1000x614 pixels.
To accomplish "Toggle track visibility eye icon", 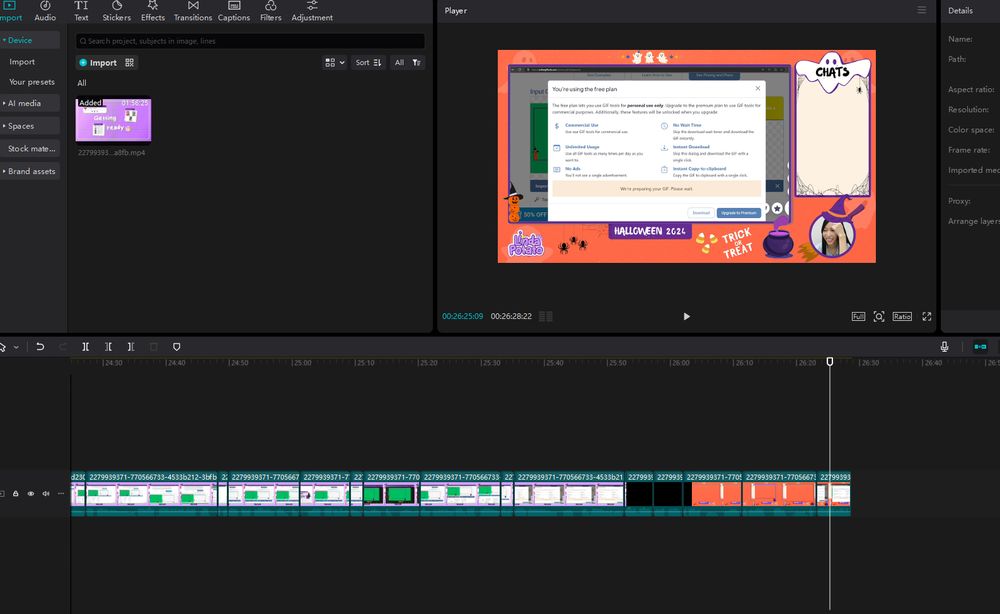I will (x=30, y=493).
